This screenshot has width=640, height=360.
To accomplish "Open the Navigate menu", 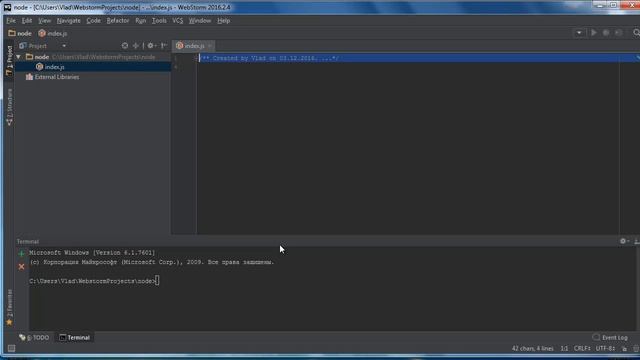I will (69, 20).
